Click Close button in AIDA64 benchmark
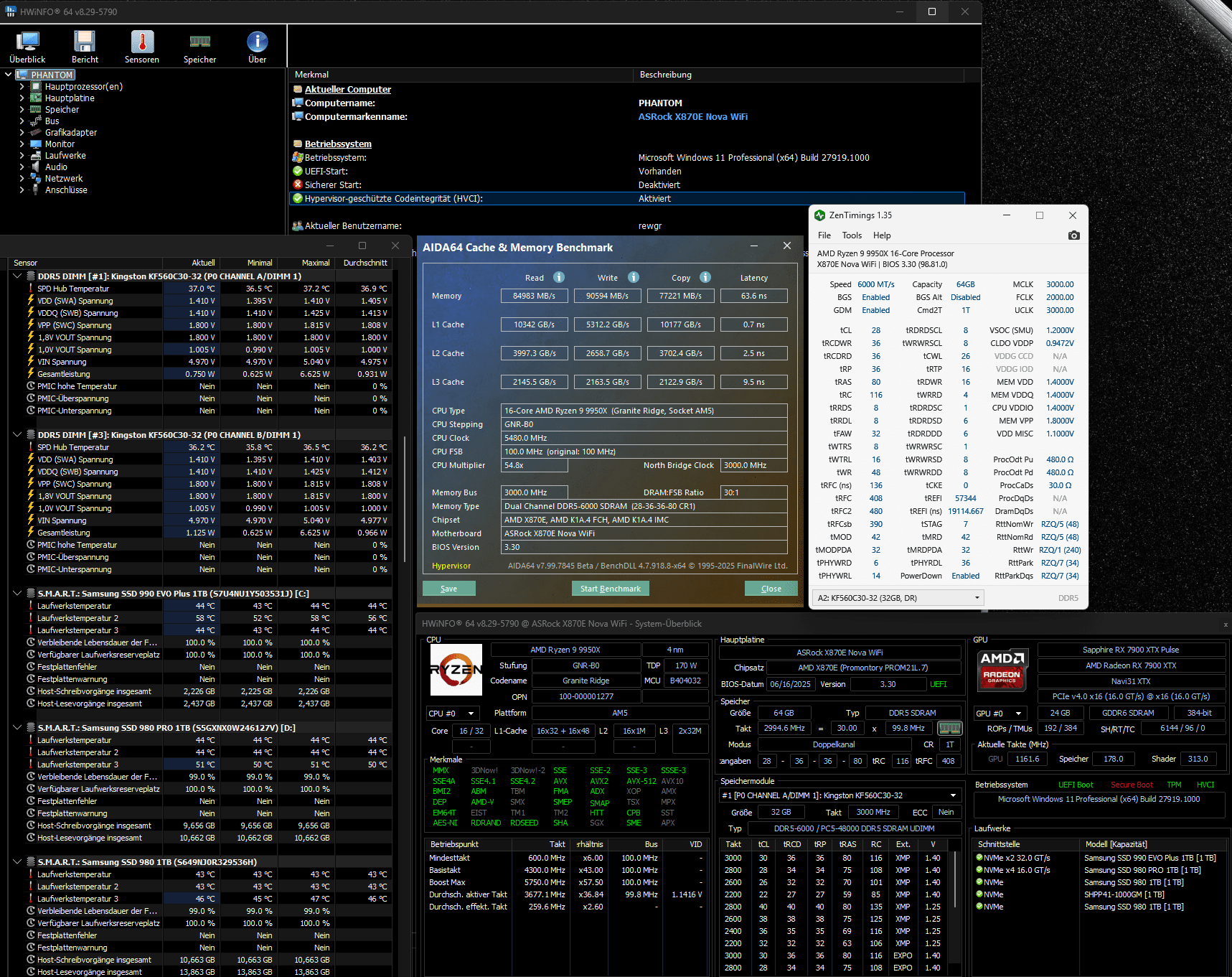This screenshot has height=977, width=1232. coord(771,589)
